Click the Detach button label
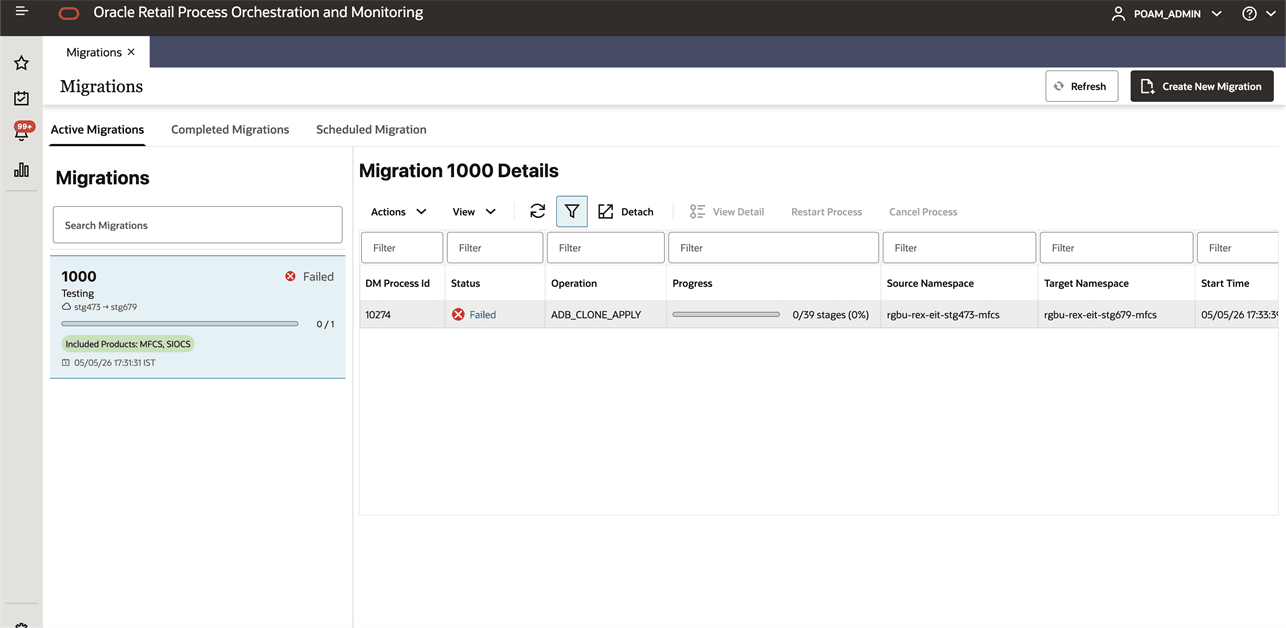The width and height of the screenshot is (1286, 628). pos(637,211)
